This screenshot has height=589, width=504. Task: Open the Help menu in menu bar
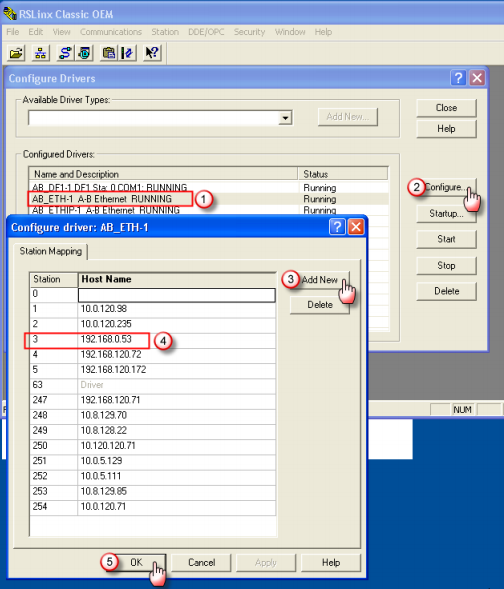323,32
